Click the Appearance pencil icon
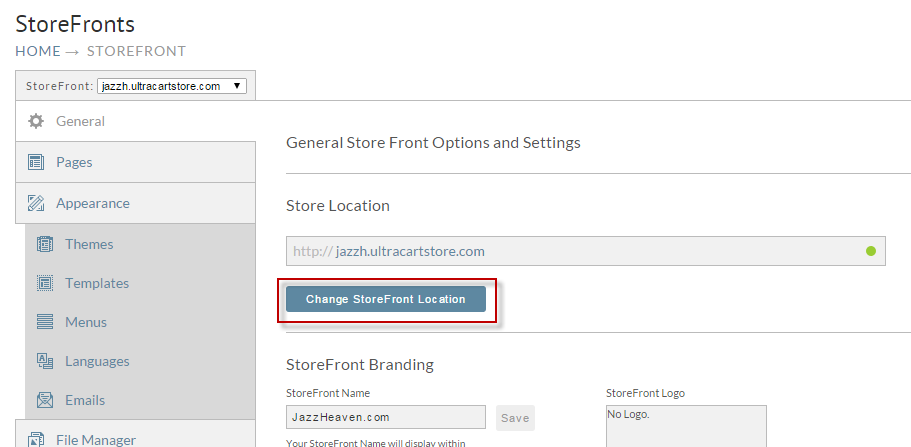The height and width of the screenshot is (447, 911). (36, 203)
